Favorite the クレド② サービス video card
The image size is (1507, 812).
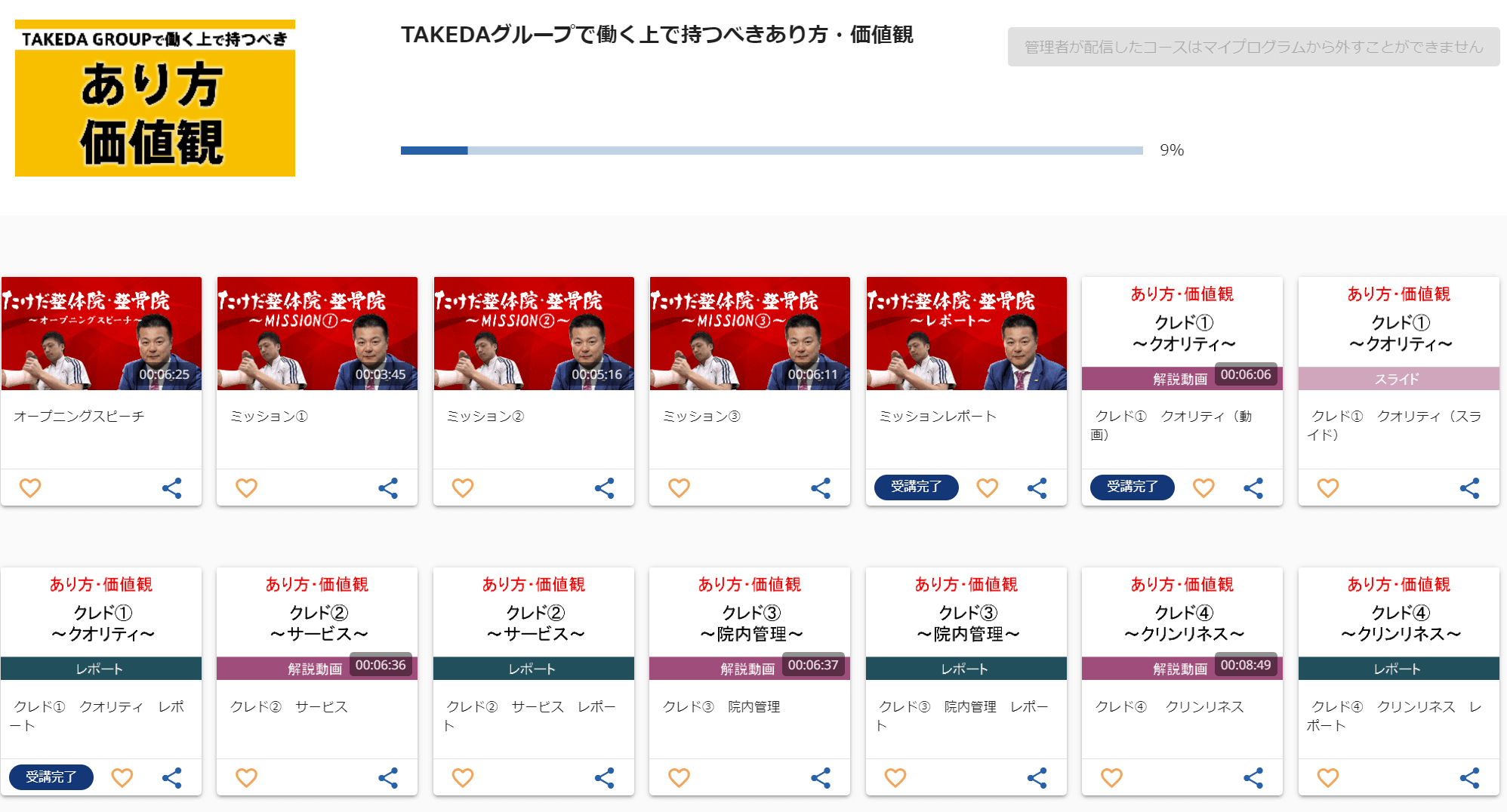[246, 778]
